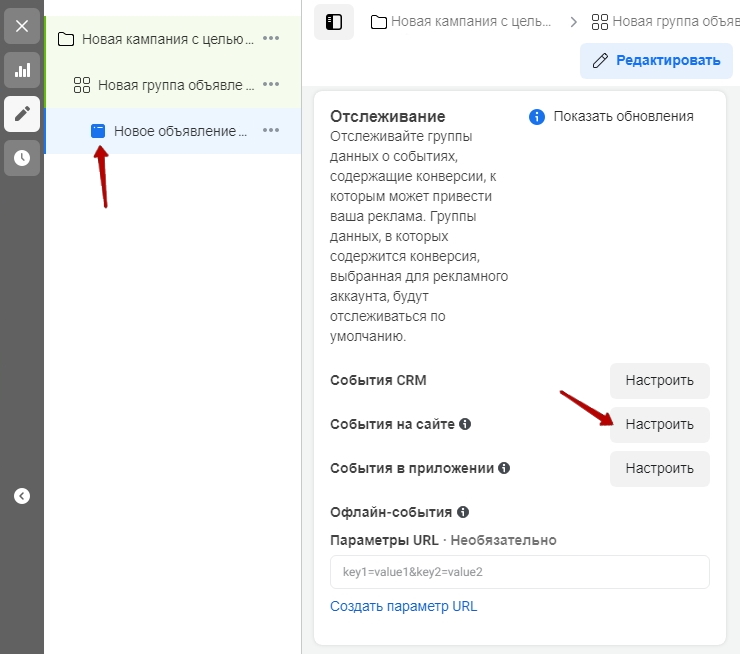Open the ad group's three-dots options menu

271,85
